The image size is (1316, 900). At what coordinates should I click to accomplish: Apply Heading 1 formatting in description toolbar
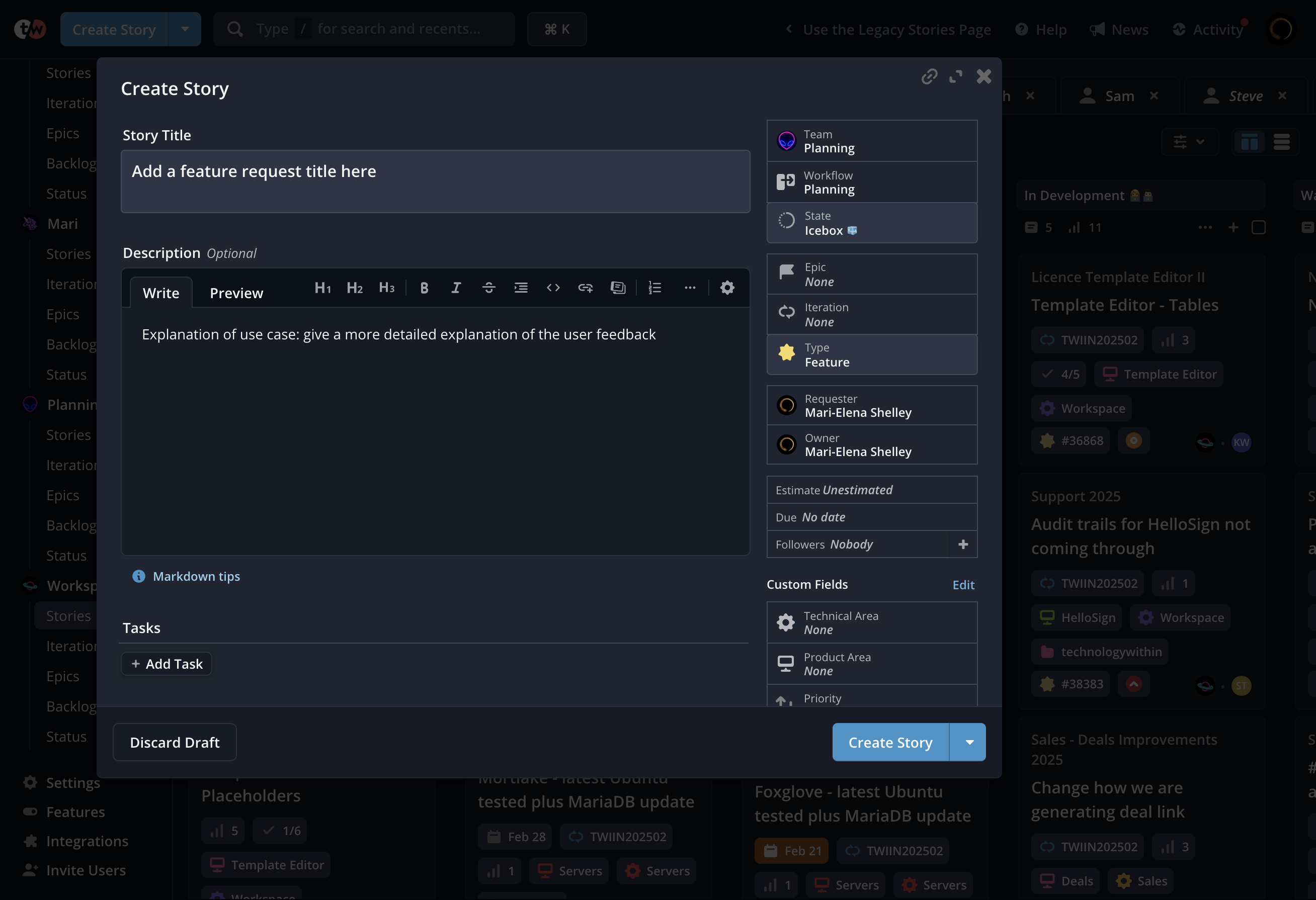pos(323,288)
